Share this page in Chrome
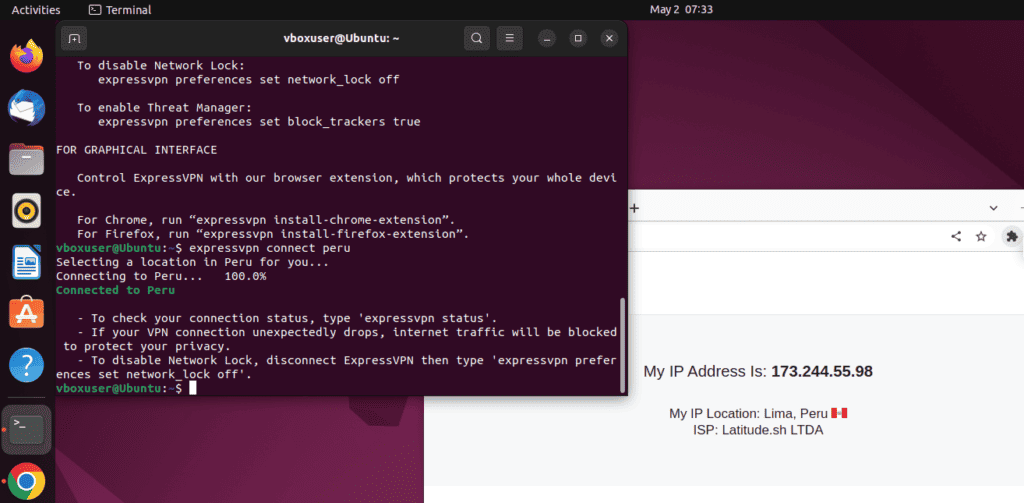Viewport: 1024px width, 503px height. (x=956, y=236)
